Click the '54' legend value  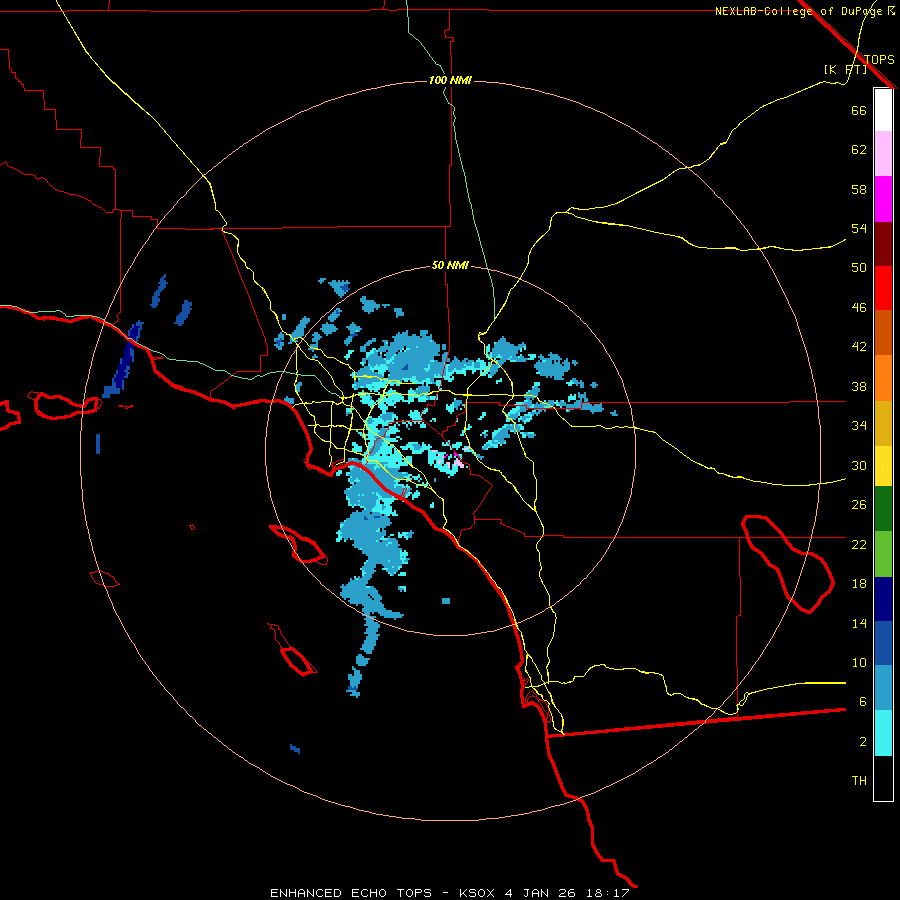pyautogui.click(x=859, y=228)
